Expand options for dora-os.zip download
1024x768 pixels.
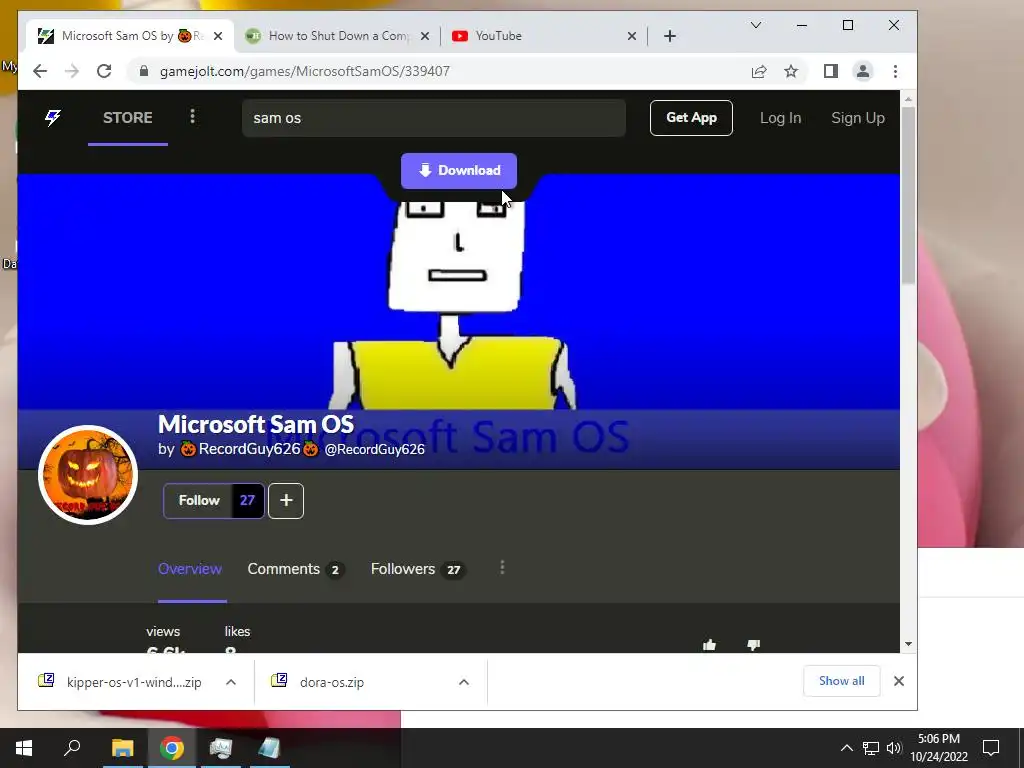pos(464,682)
